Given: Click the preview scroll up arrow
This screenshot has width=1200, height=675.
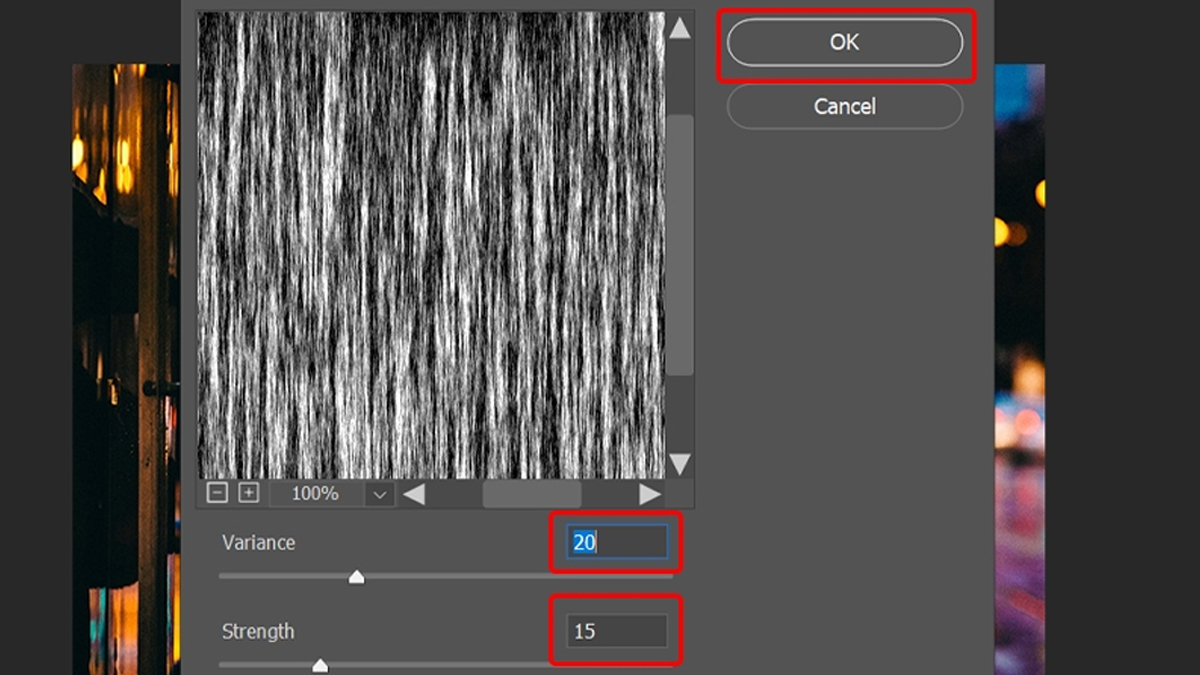Looking at the screenshot, I should click(680, 28).
